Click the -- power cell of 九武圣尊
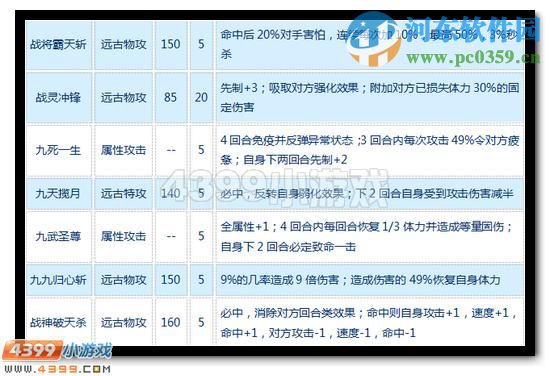Viewport: 550px width, 376px height. tap(171, 237)
